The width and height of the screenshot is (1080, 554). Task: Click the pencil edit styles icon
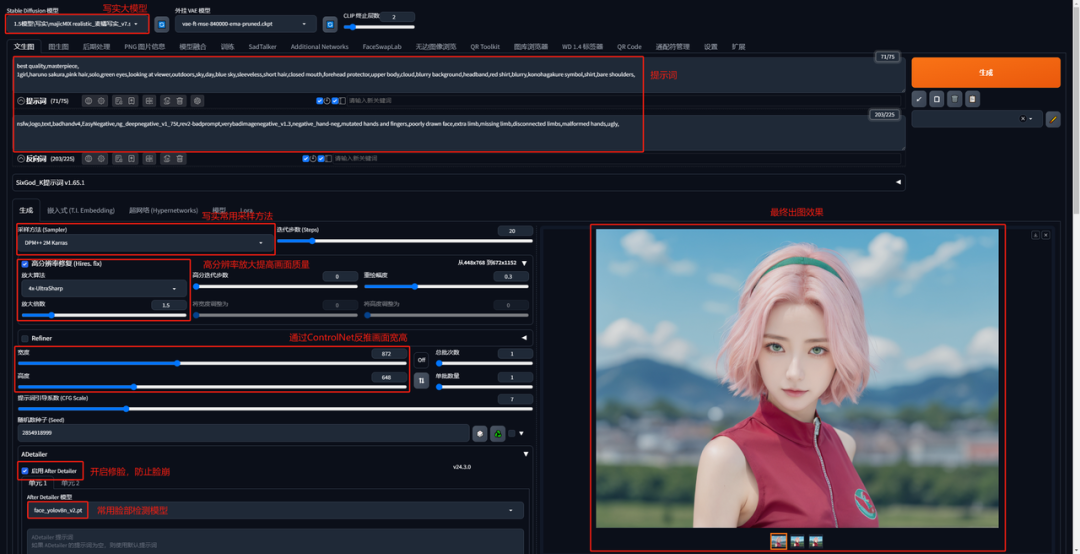(x=1052, y=119)
